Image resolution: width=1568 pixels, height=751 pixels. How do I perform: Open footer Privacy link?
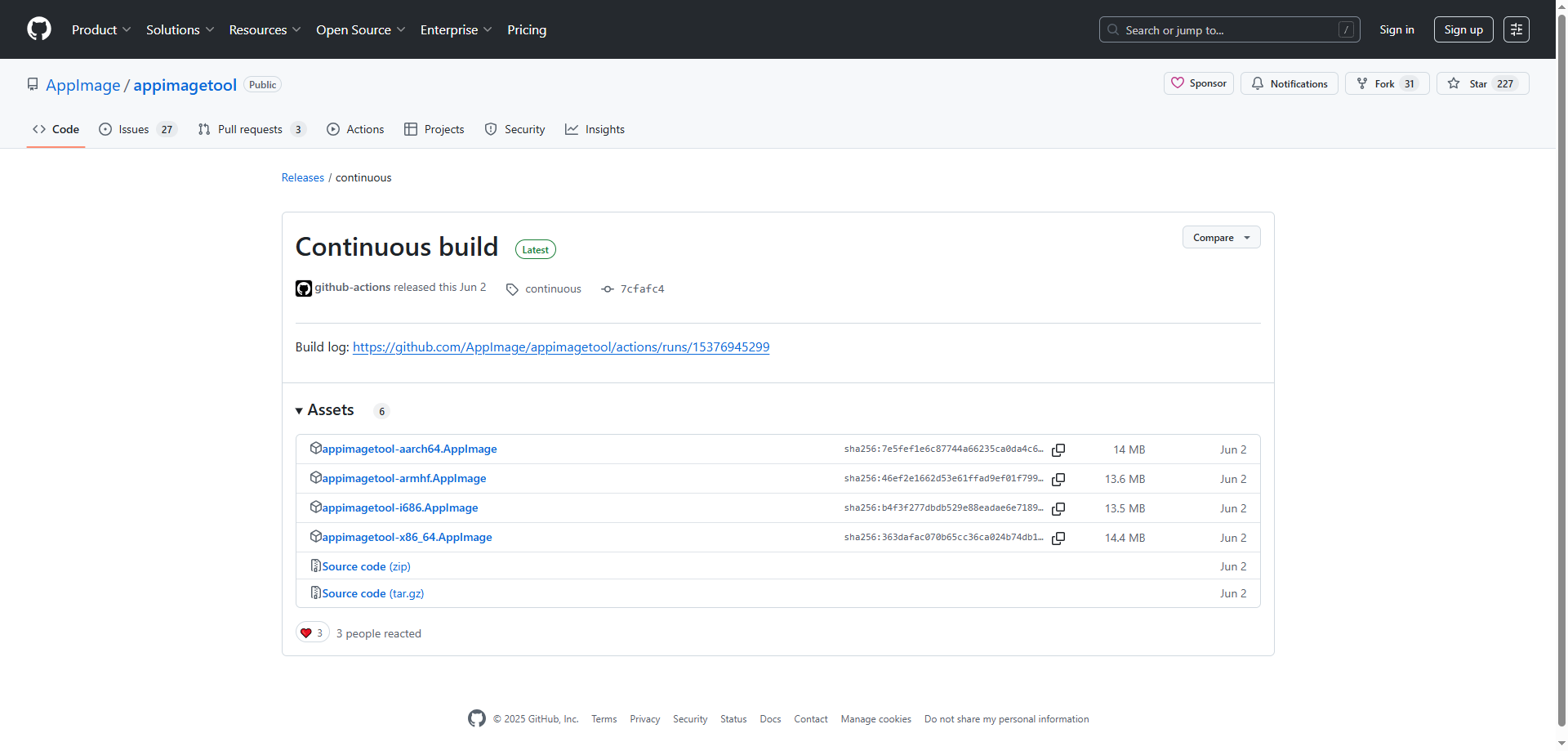pyautogui.click(x=645, y=719)
